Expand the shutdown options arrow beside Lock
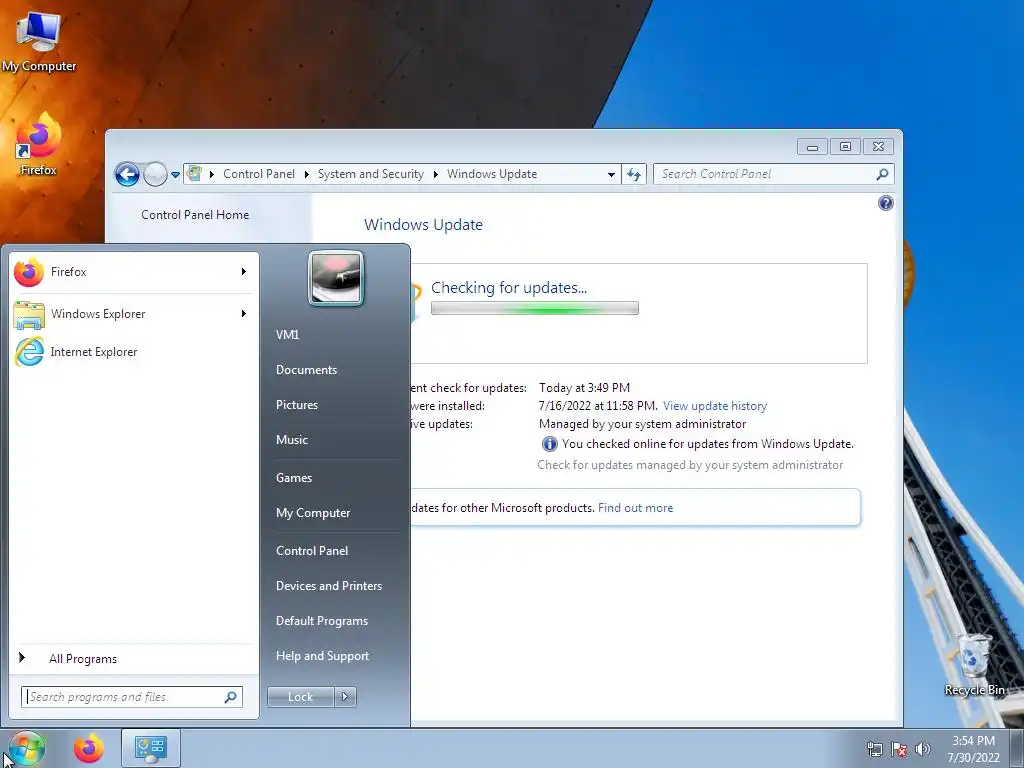The height and width of the screenshot is (768, 1024). 345,697
